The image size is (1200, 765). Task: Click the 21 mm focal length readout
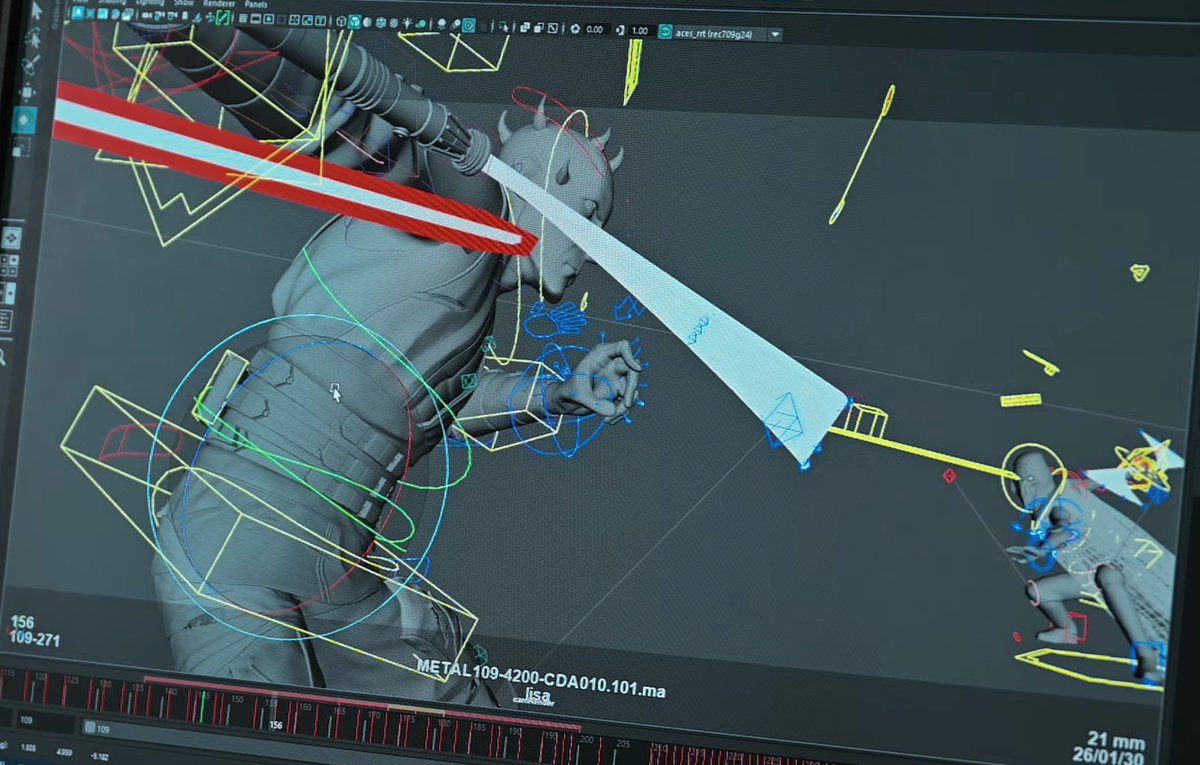[1115, 739]
